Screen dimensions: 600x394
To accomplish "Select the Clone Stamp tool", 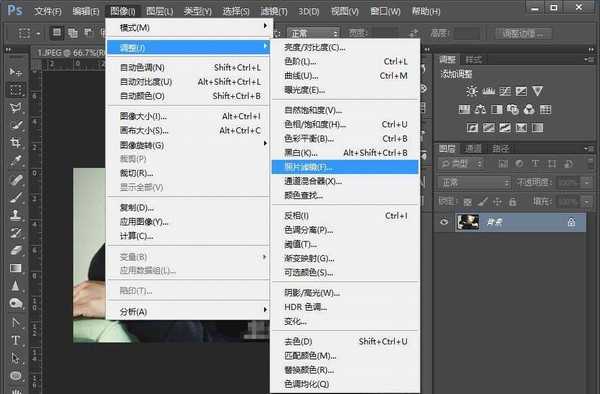I will pyautogui.click(x=16, y=215).
